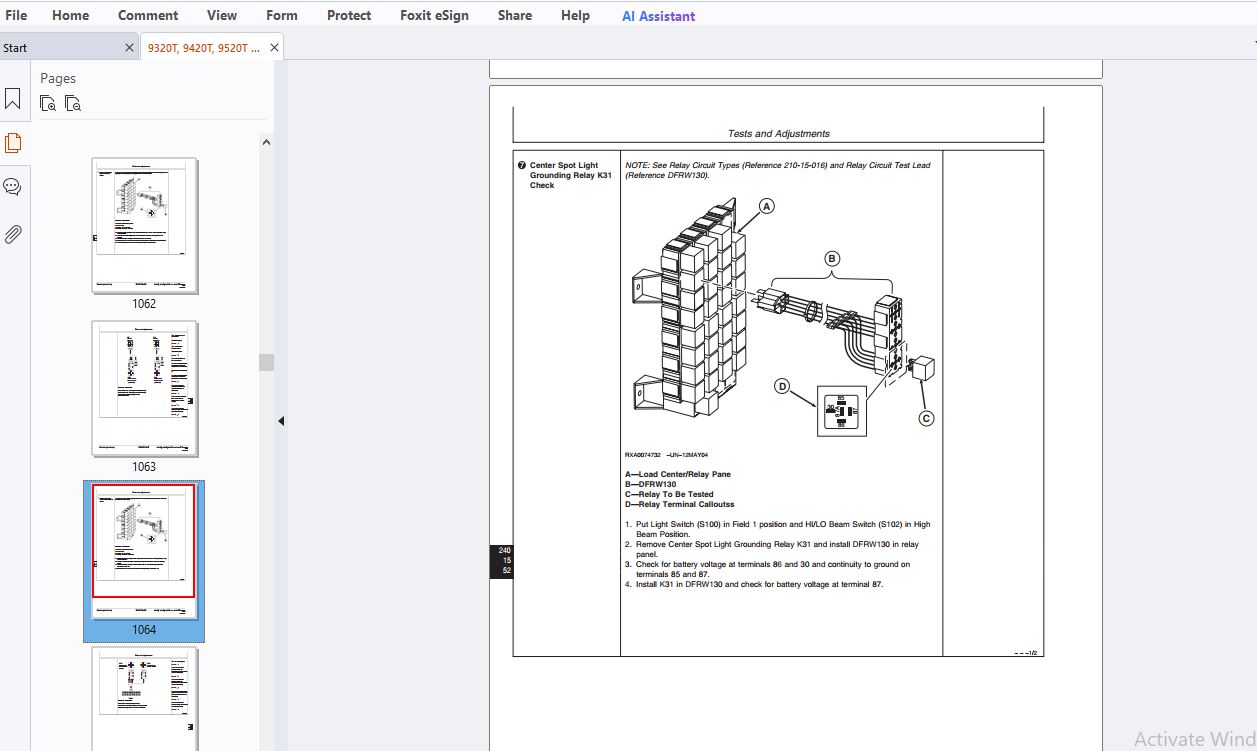1257x751 pixels.
Task: Click page number label 1062
Action: point(144,304)
